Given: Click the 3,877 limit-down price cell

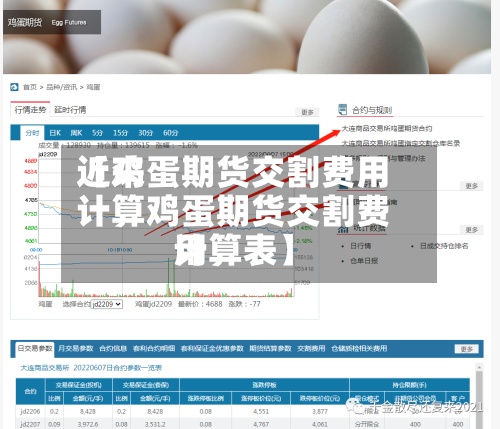Looking at the screenshot, I should pos(320,412).
